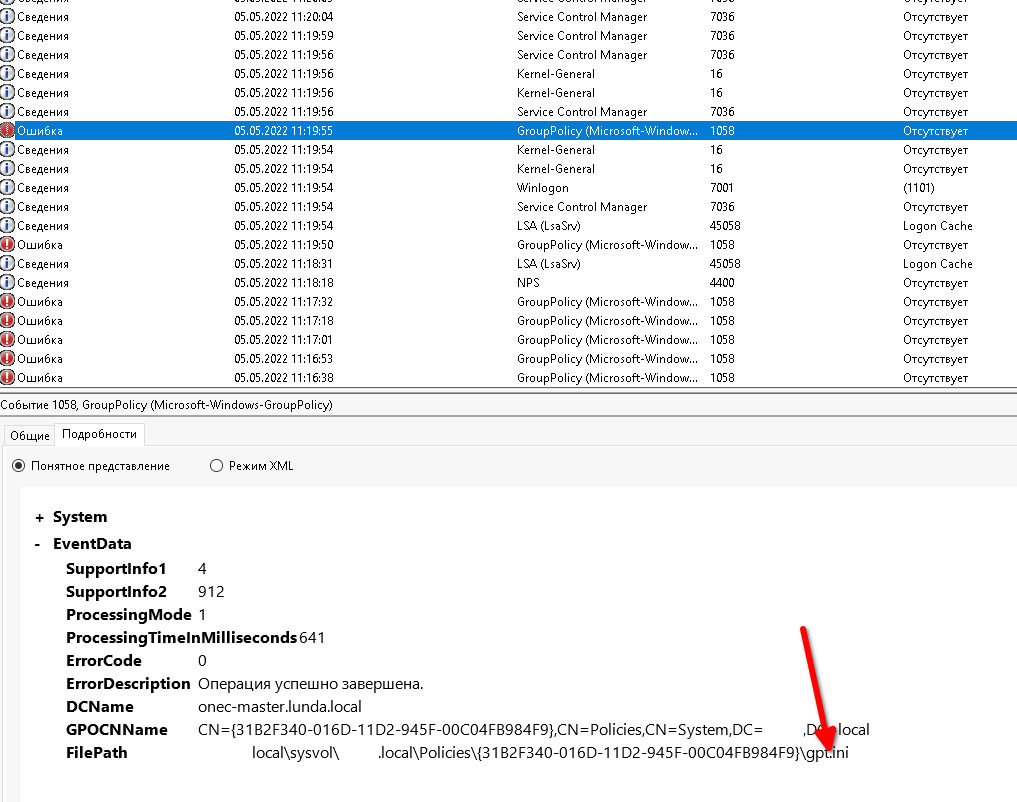Click the 'ErrorDescription' field label

click(128, 684)
